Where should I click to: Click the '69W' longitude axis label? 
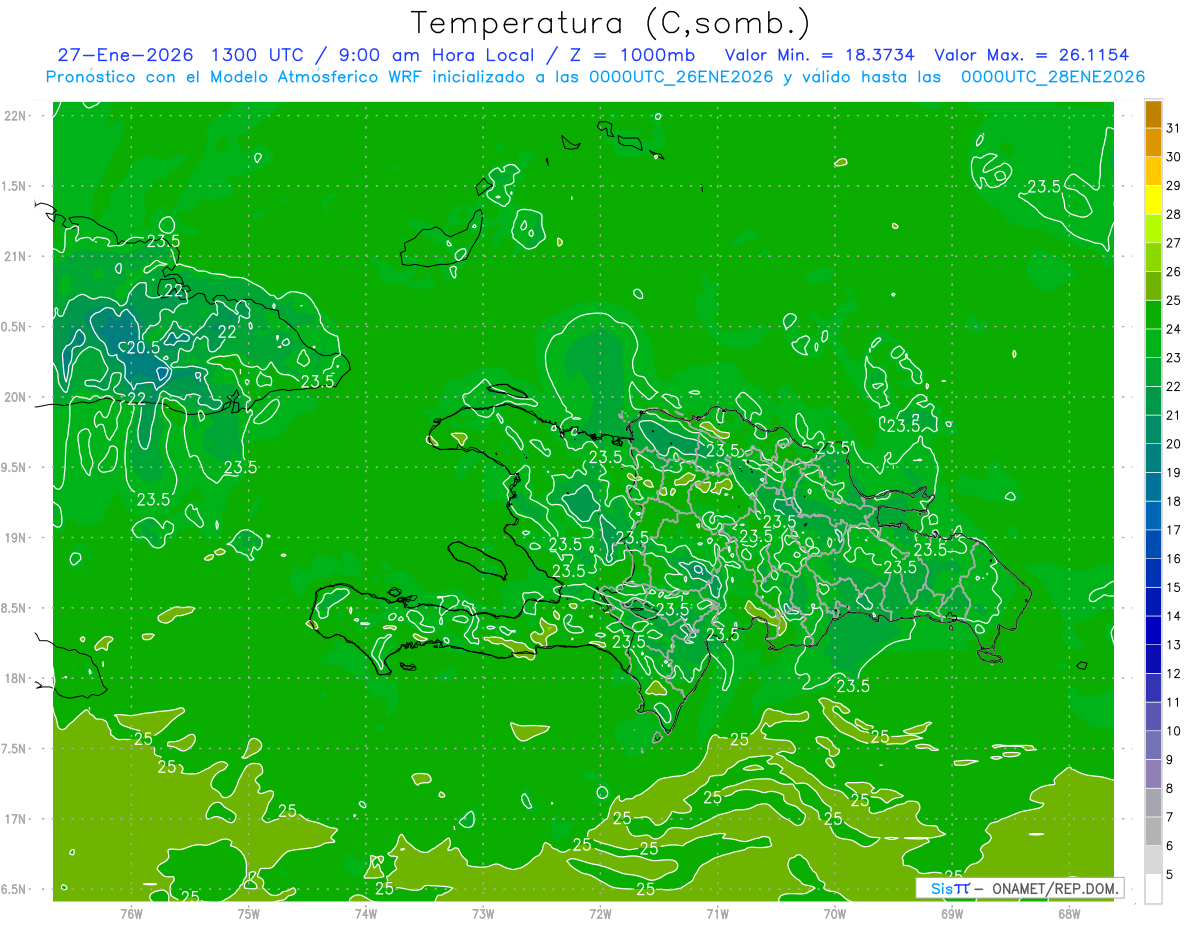point(952,913)
